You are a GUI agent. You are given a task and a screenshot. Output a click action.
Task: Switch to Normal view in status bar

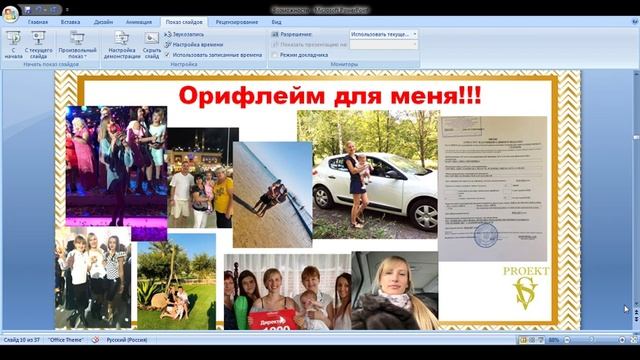[523, 340]
